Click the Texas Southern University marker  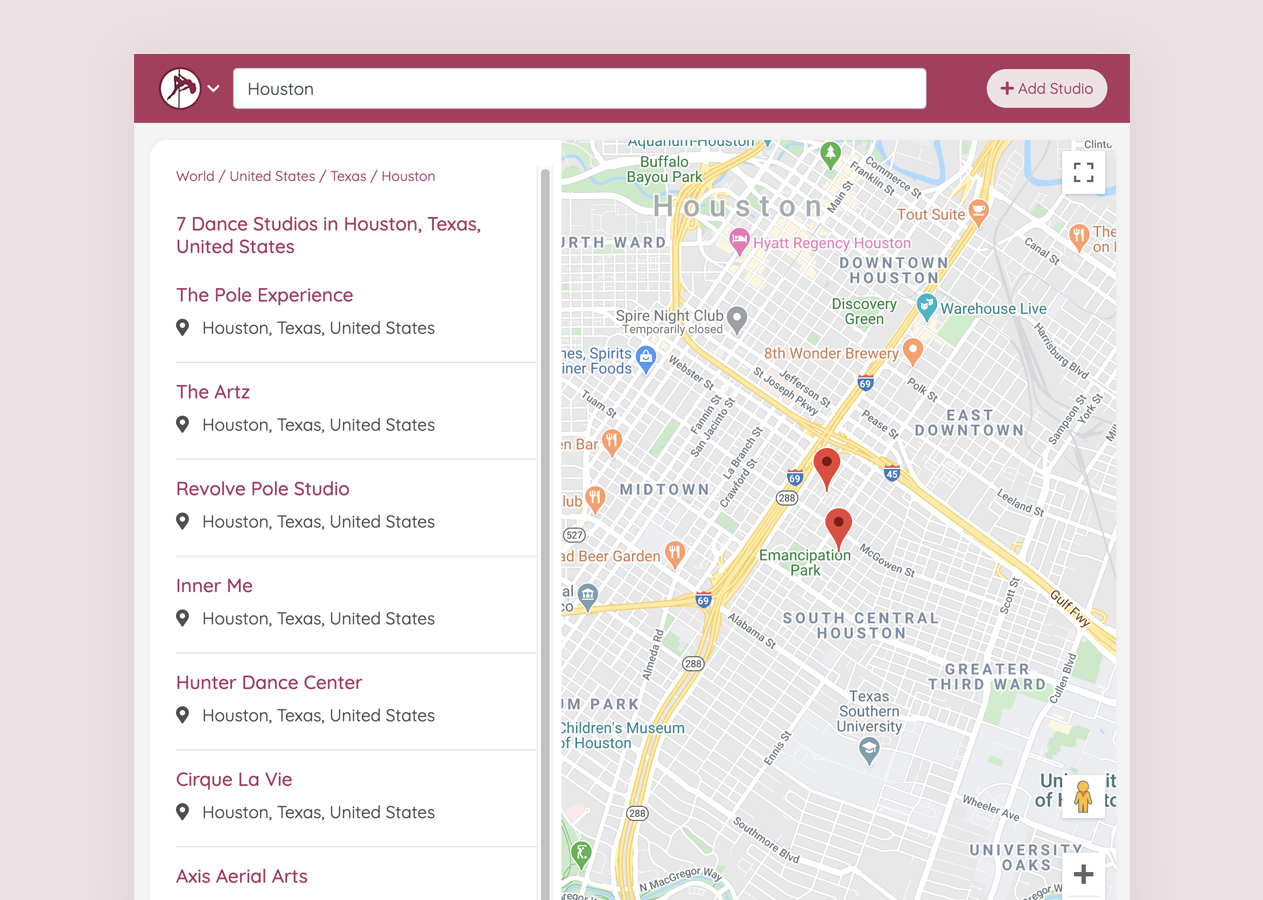tap(869, 751)
